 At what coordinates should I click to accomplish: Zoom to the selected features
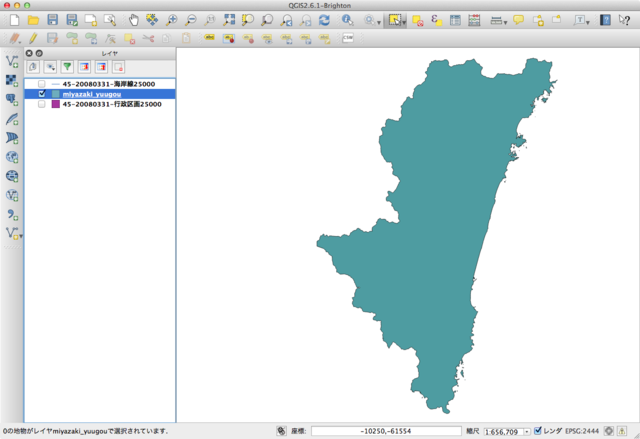248,20
